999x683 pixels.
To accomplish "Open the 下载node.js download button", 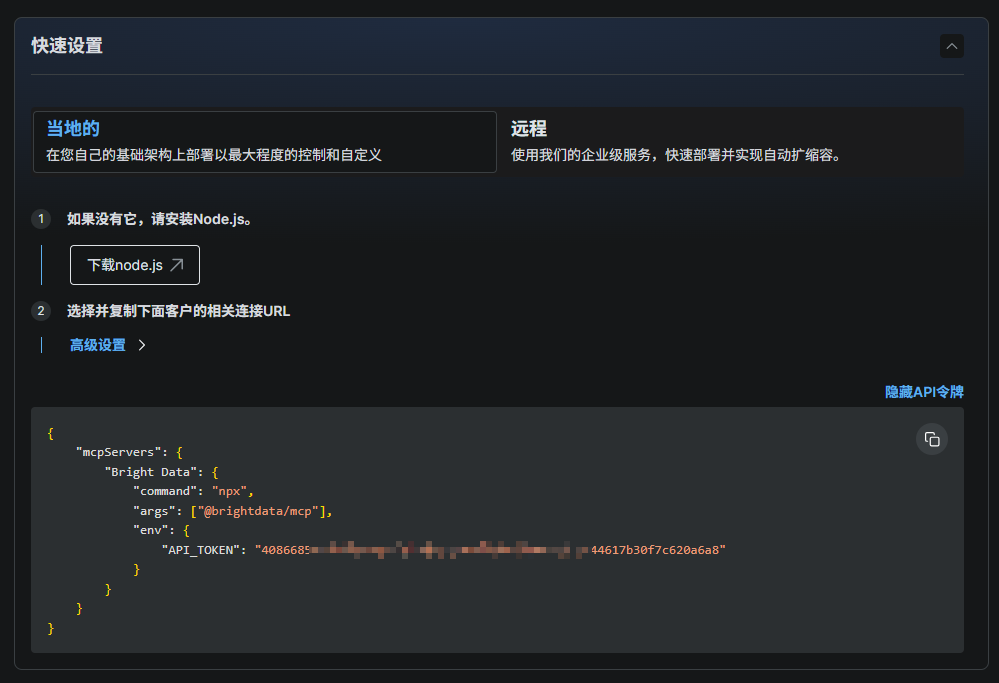I will coord(134,265).
